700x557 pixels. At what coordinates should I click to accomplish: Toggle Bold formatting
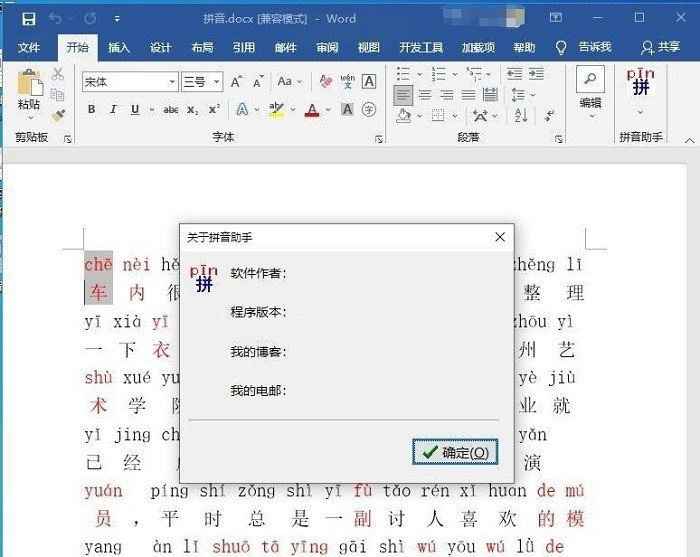click(x=92, y=109)
